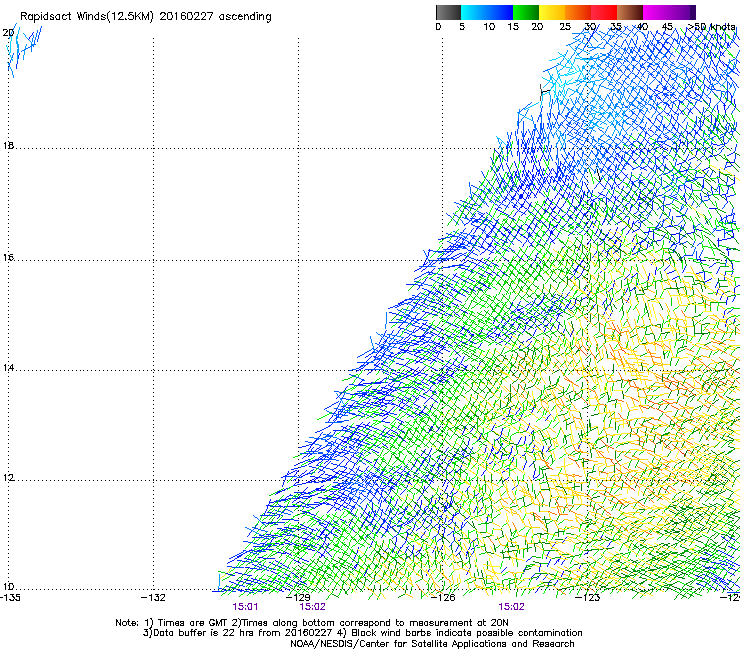
Task: Click the 15:02 time label beside 15:01
Action: click(x=312, y=607)
